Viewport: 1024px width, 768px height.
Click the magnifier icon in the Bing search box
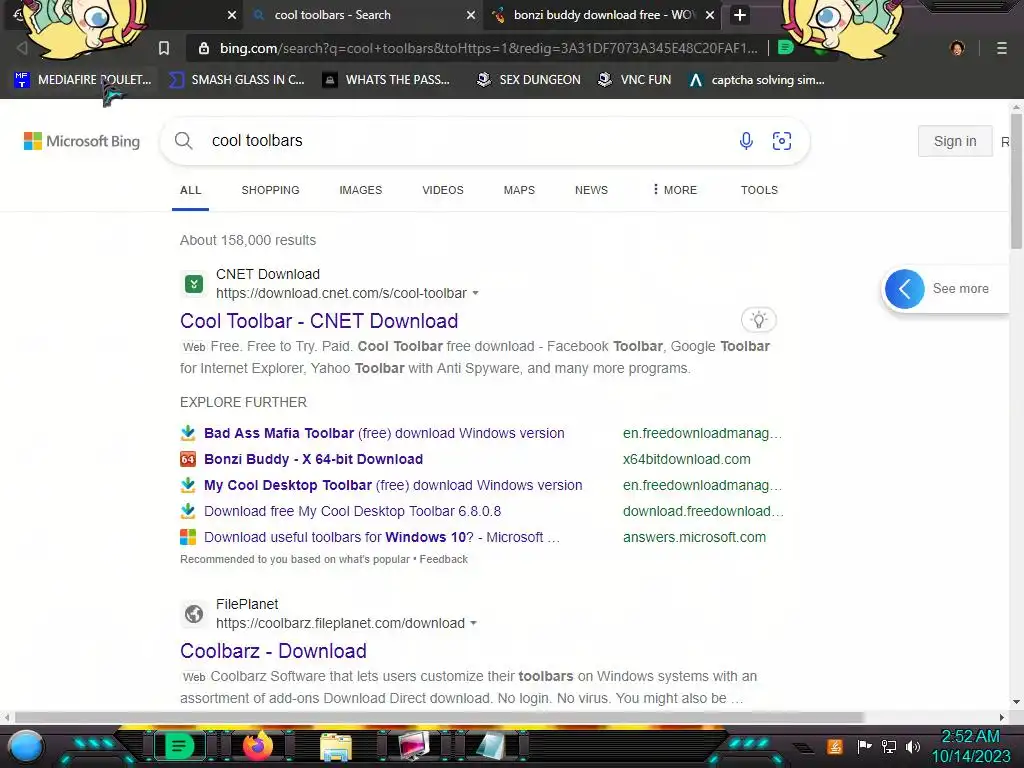184,140
